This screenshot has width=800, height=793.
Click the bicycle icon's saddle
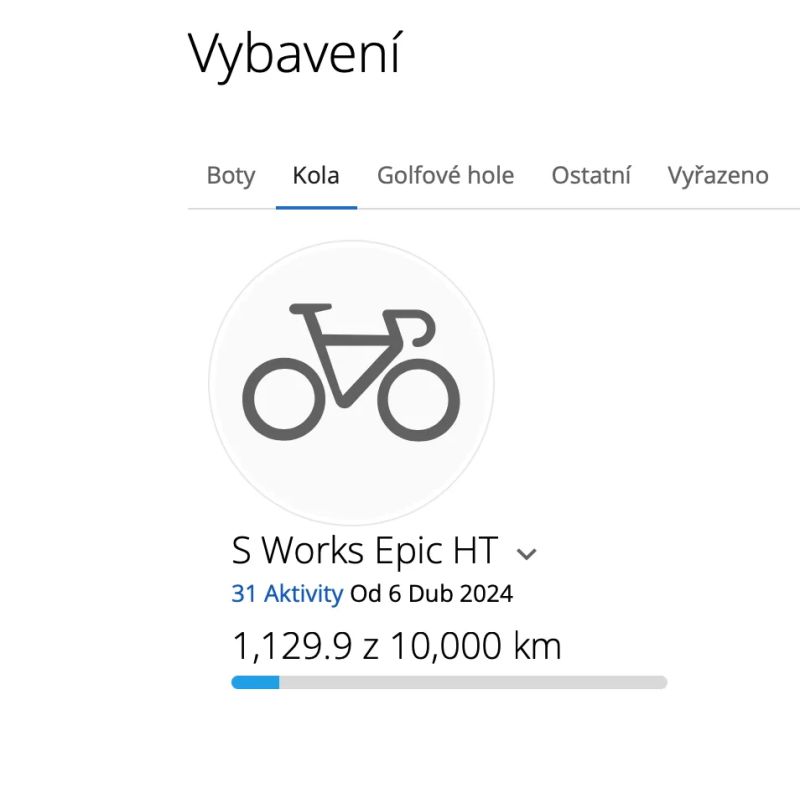310,309
